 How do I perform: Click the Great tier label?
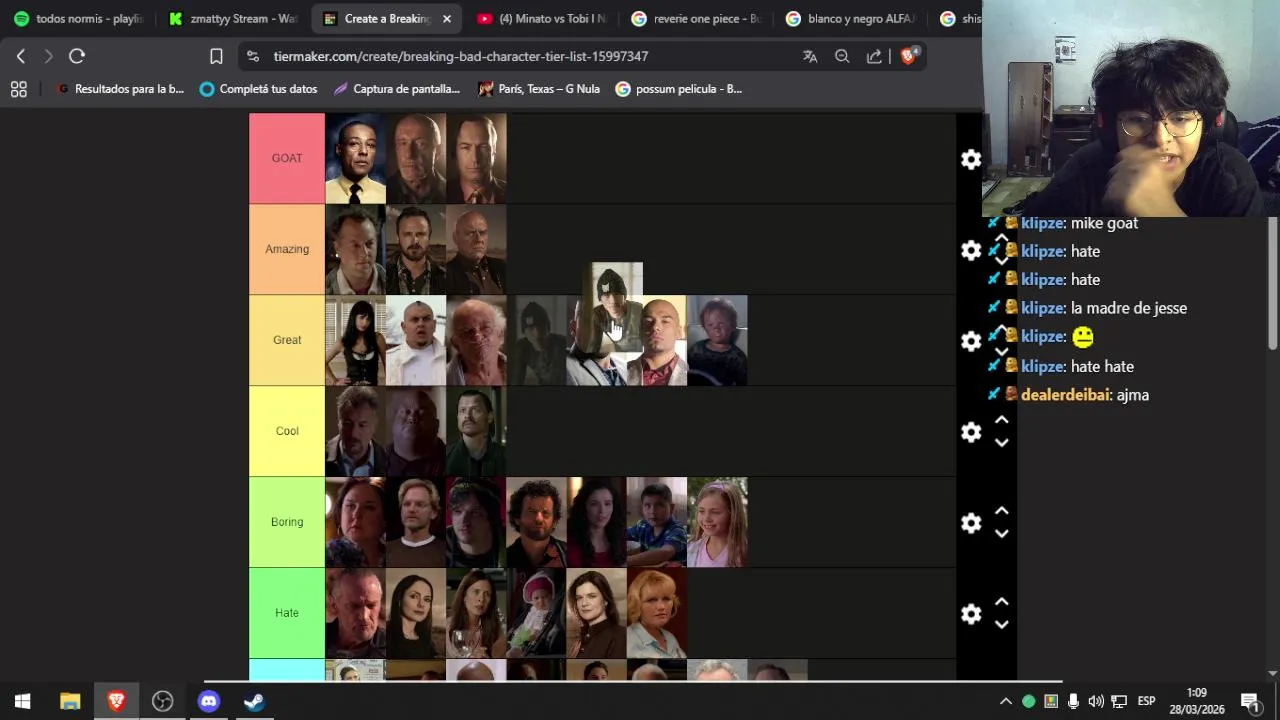(287, 340)
